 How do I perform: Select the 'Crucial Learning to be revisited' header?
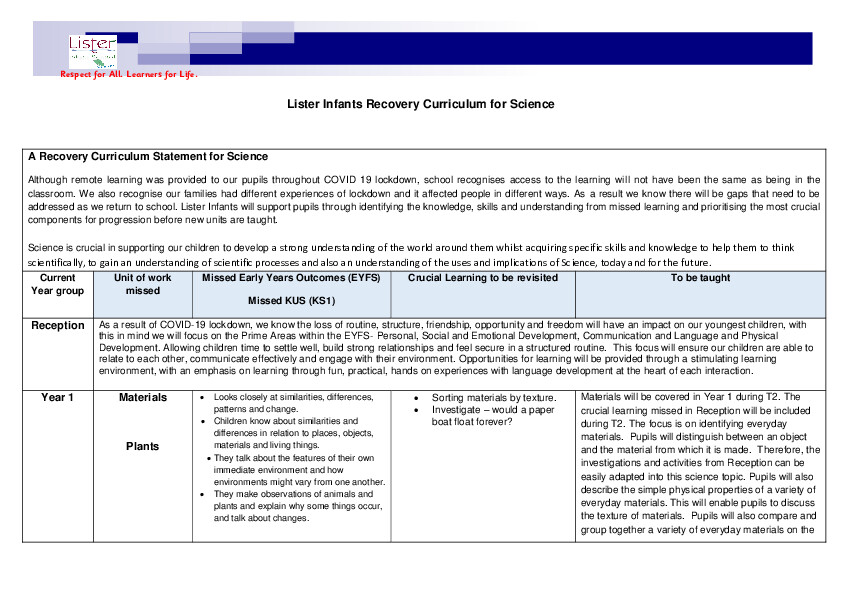point(483,278)
